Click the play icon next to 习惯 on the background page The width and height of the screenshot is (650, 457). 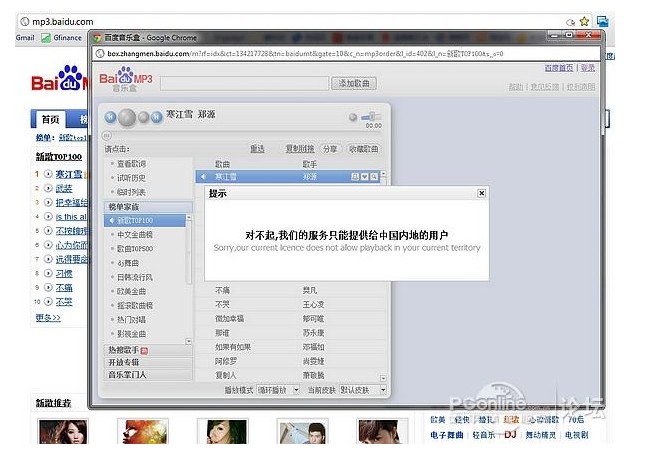[x=49, y=273]
